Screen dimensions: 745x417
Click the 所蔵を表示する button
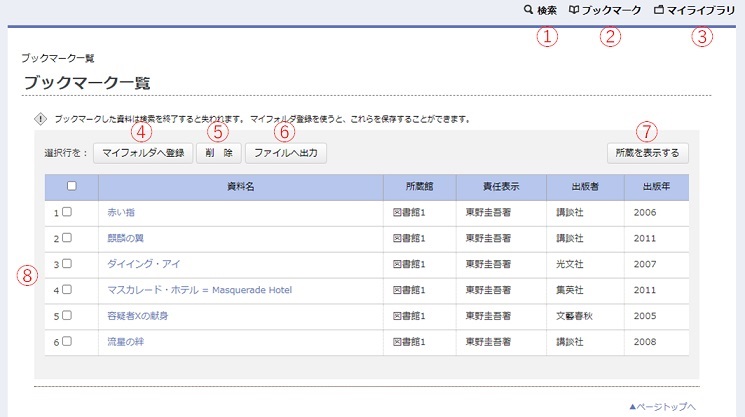point(647,153)
